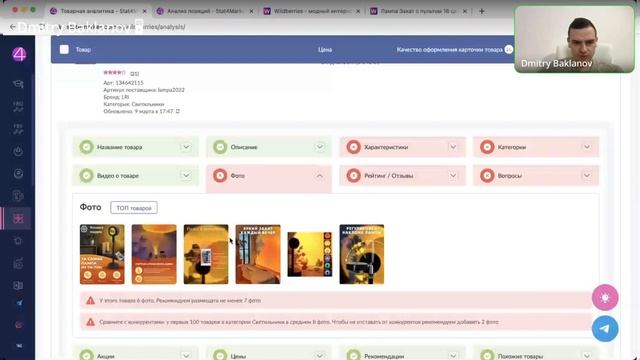The height and width of the screenshot is (360, 640).
Task: Switch to Лампа Закат browser tab
Action: pos(418,11)
